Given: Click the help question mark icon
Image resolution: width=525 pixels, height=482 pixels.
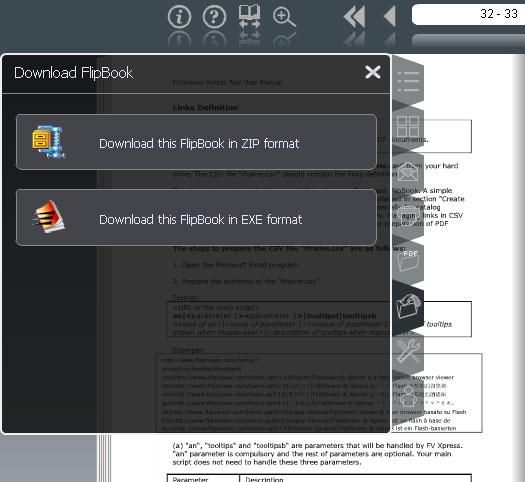Looking at the screenshot, I should pyautogui.click(x=214, y=17).
